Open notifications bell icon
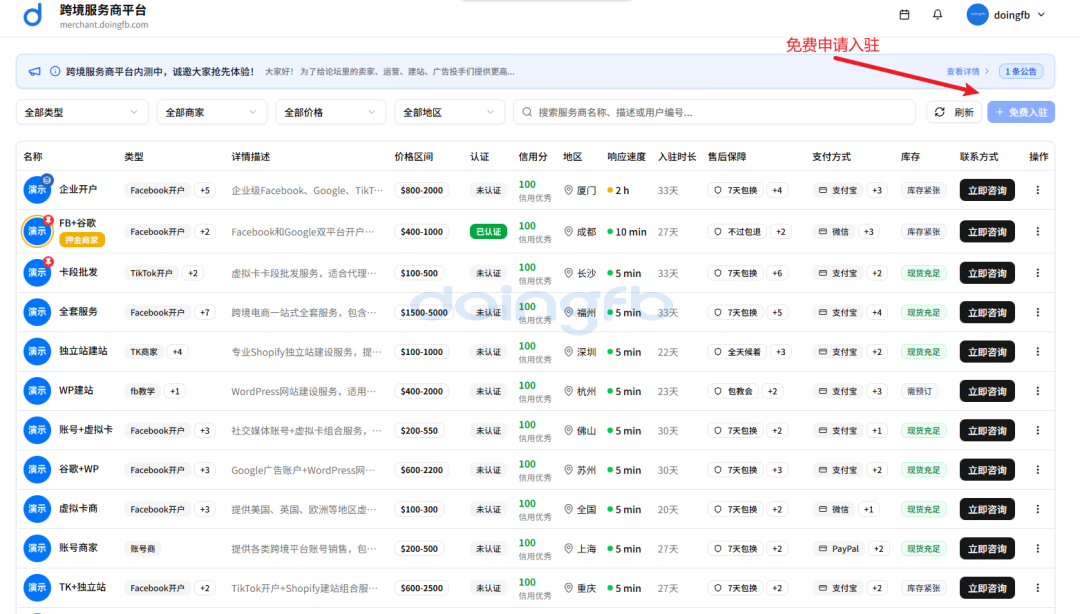The width and height of the screenshot is (1080, 614). click(x=937, y=15)
